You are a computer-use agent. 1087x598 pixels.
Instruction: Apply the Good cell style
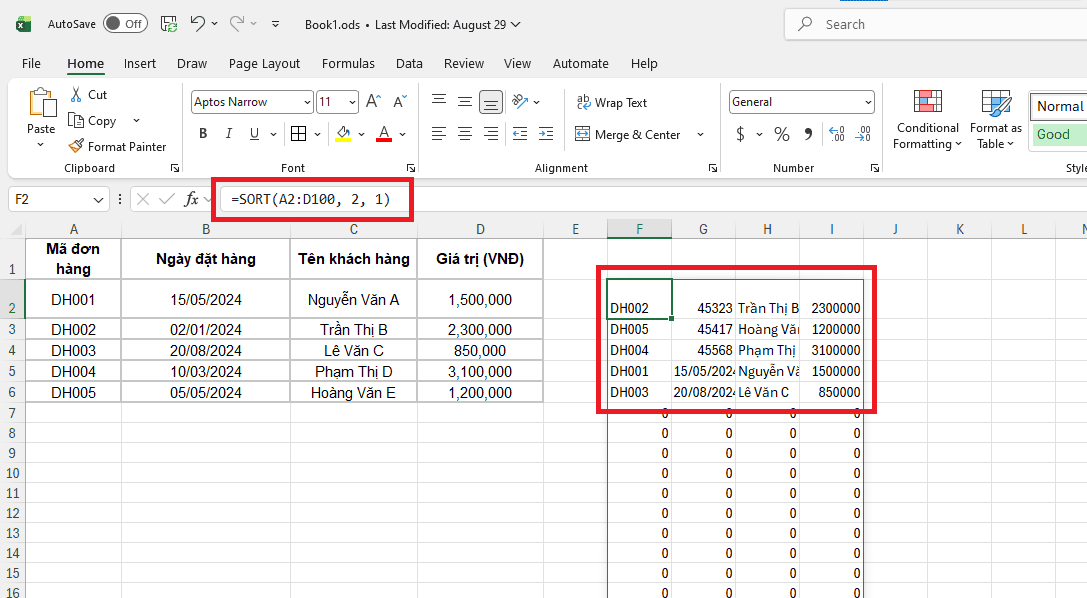1058,134
